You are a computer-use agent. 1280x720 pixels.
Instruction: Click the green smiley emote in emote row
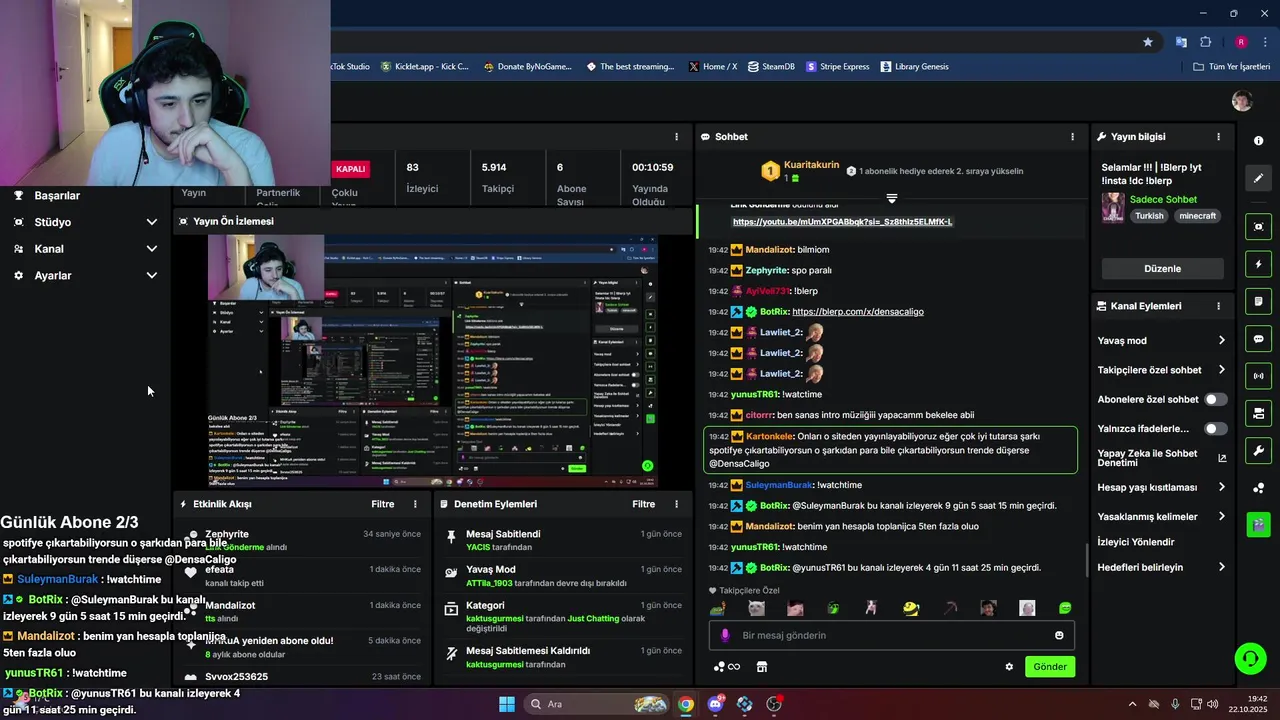click(x=1065, y=608)
